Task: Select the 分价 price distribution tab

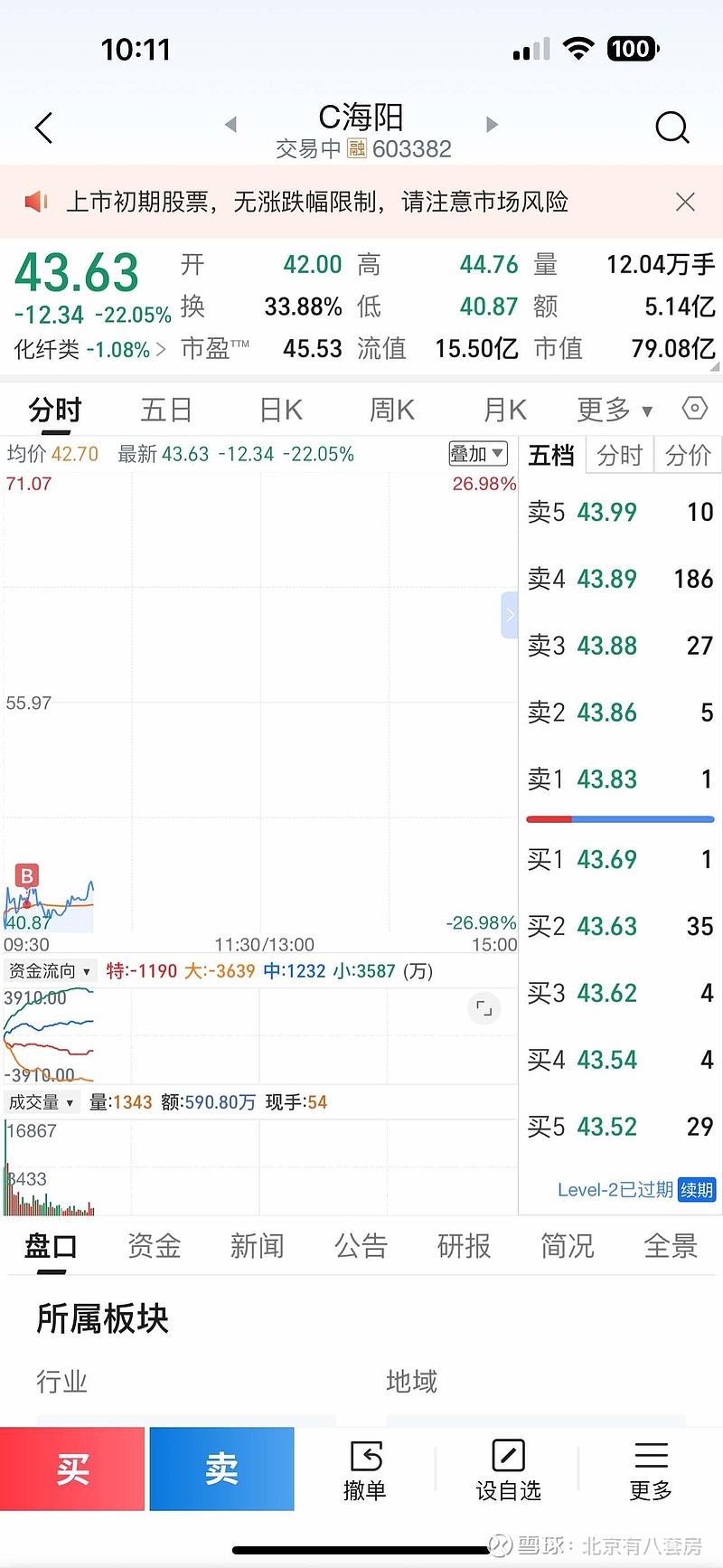Action: click(x=688, y=455)
